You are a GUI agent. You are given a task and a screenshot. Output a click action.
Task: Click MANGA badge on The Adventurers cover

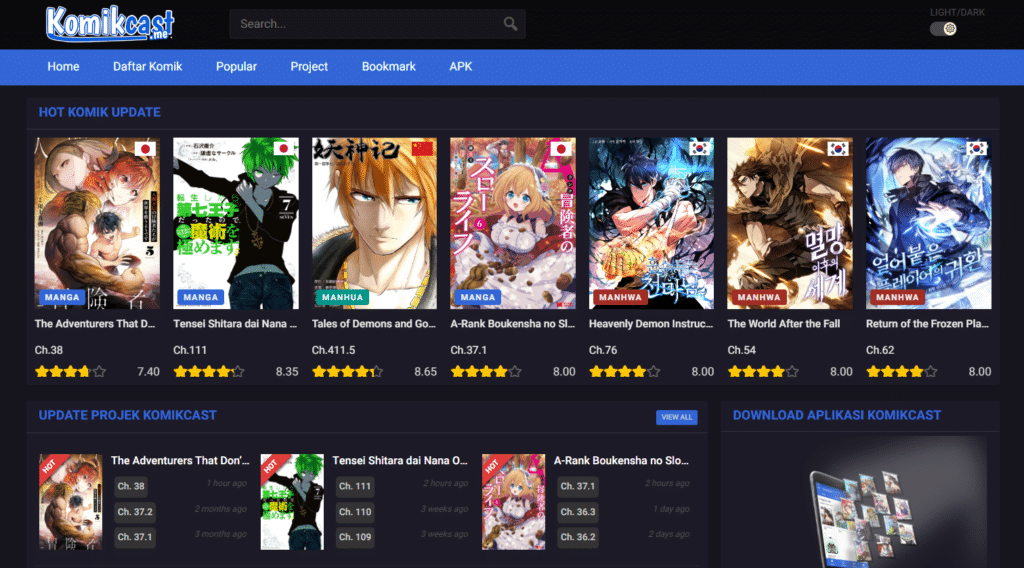coord(62,297)
